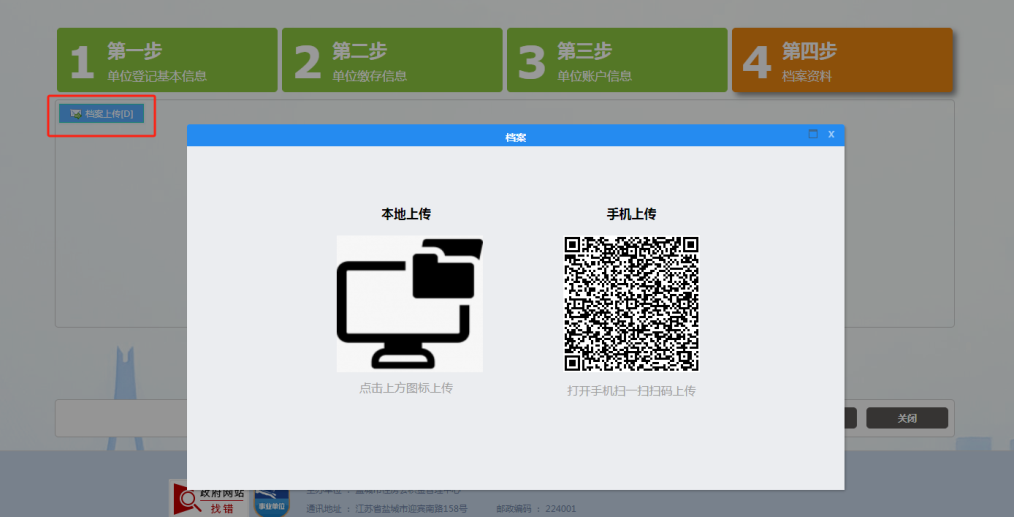Select step 4 档案资料 tab
1014x517 pixels.
tap(842, 60)
